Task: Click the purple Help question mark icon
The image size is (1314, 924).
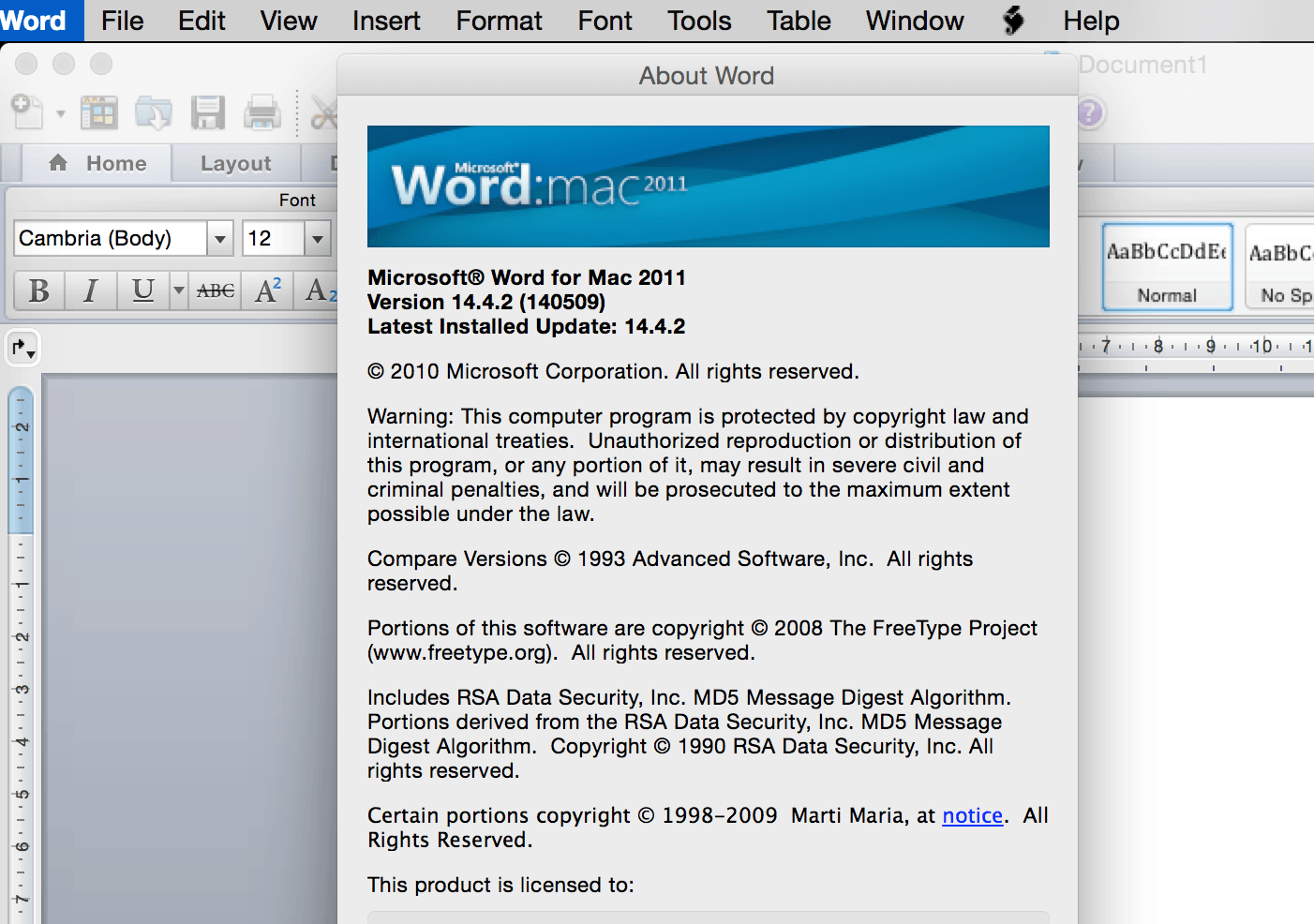Action: (x=1090, y=113)
